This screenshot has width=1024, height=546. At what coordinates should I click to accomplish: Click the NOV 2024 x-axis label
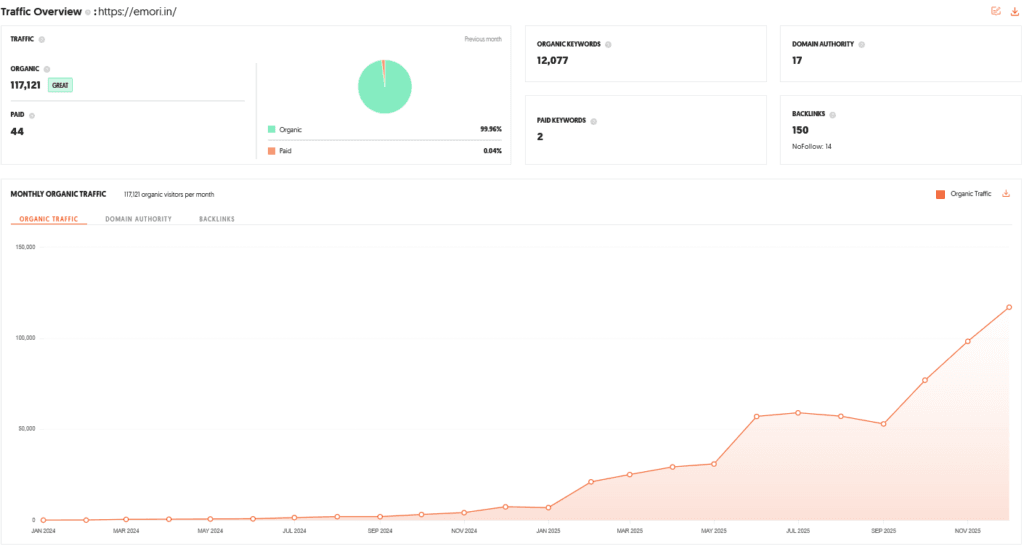pos(464,531)
